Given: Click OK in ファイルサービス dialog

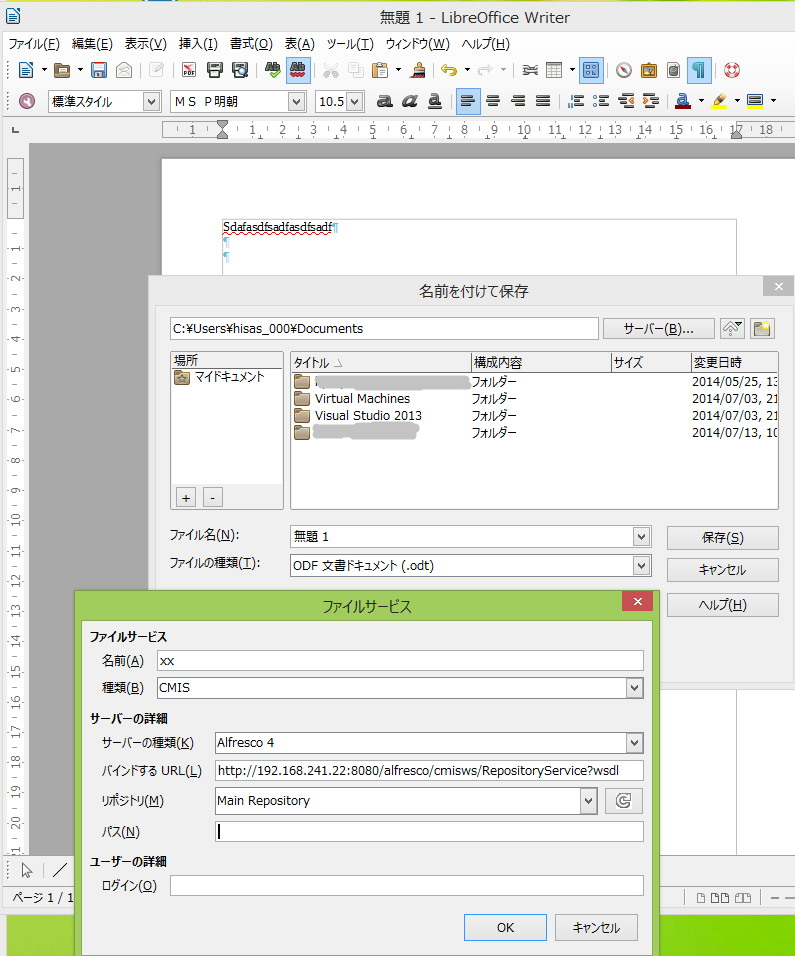Looking at the screenshot, I should pos(505,927).
